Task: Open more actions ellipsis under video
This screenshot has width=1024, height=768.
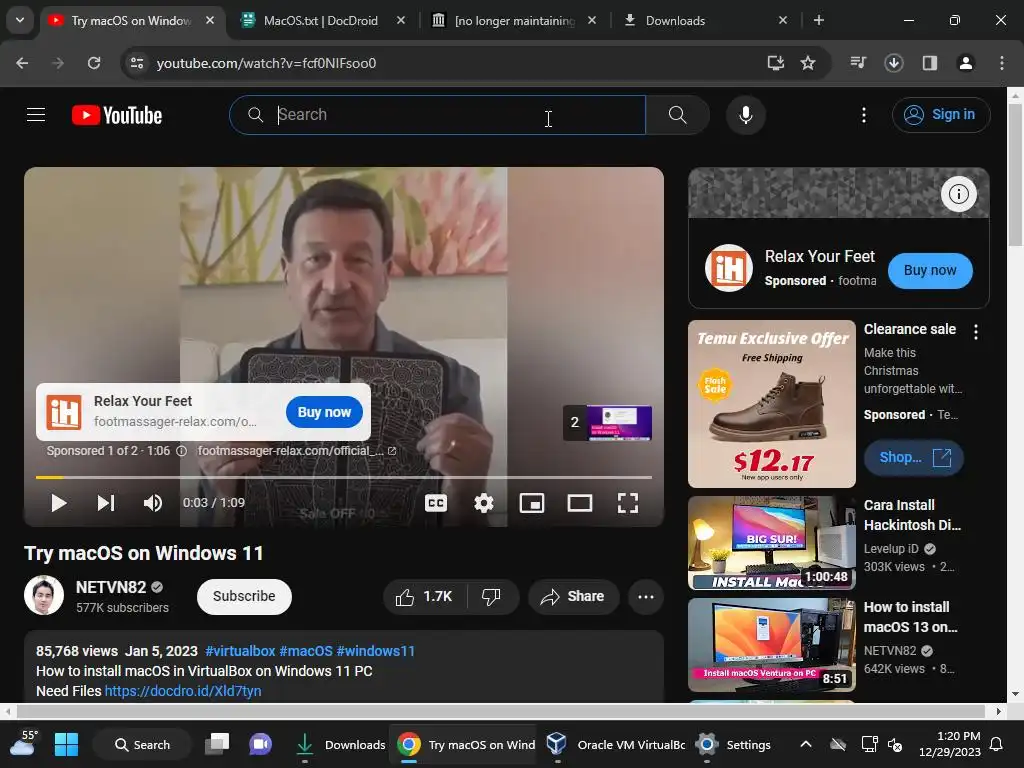Action: pos(646,596)
